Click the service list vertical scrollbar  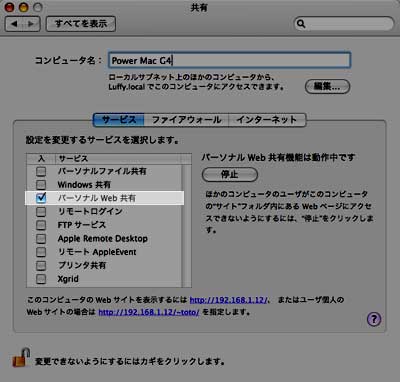187,225
